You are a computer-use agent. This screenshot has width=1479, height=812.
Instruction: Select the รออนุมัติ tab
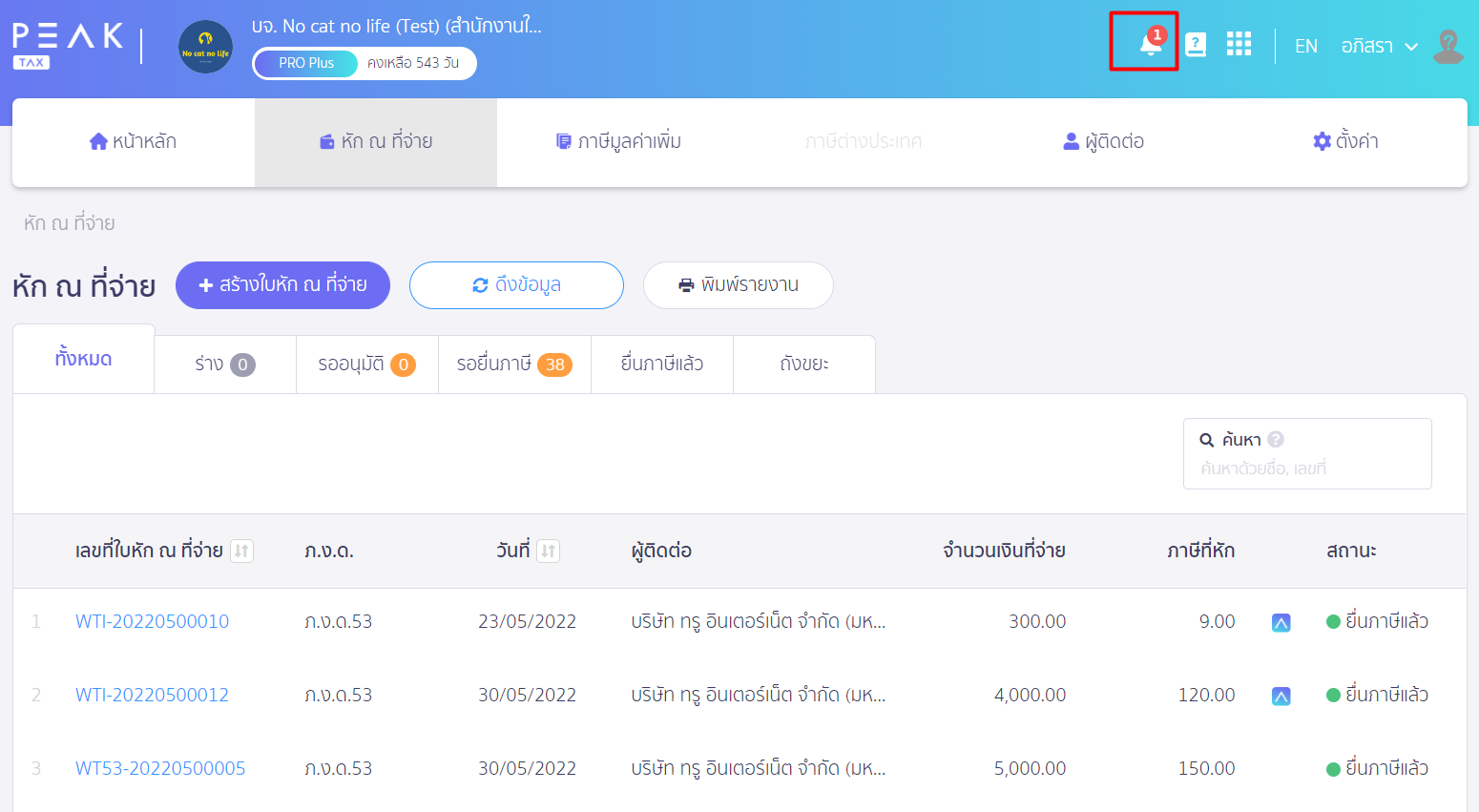(367, 364)
